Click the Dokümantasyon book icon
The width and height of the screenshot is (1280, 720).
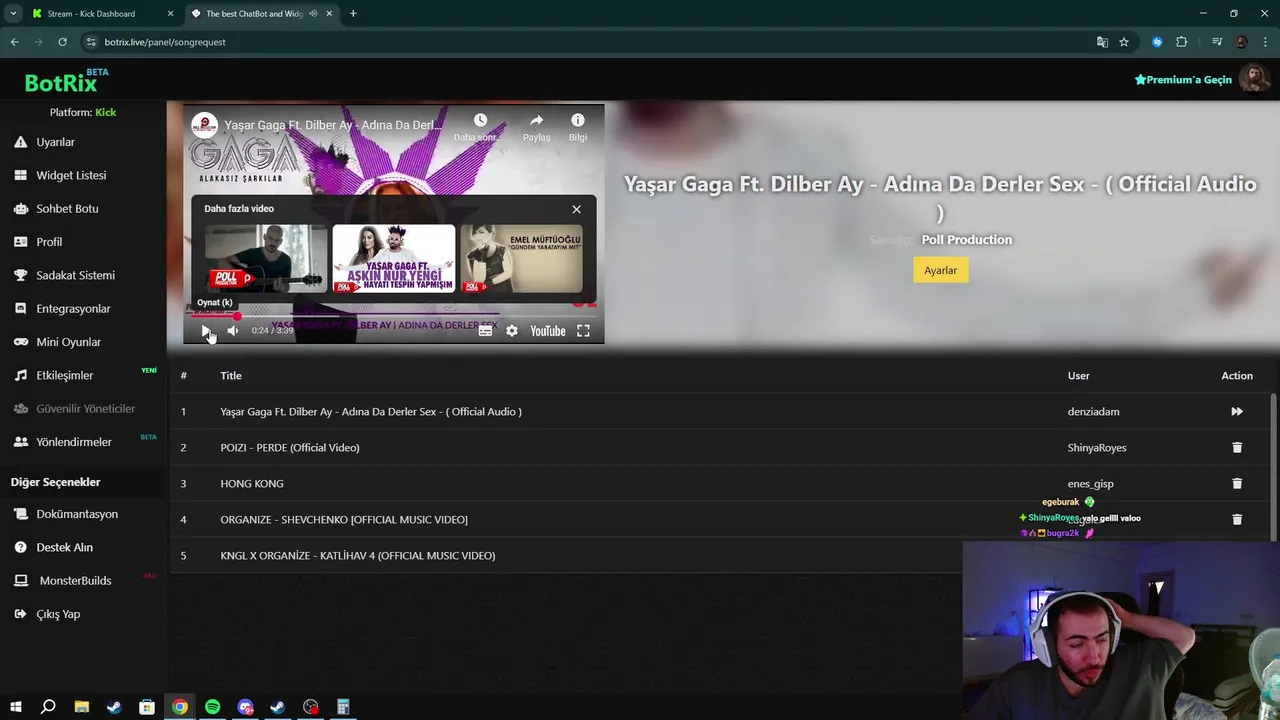20,514
